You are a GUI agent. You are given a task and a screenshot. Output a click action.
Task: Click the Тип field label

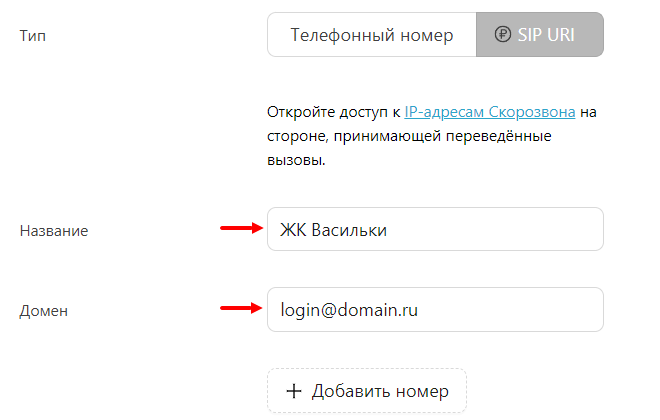coord(33,36)
